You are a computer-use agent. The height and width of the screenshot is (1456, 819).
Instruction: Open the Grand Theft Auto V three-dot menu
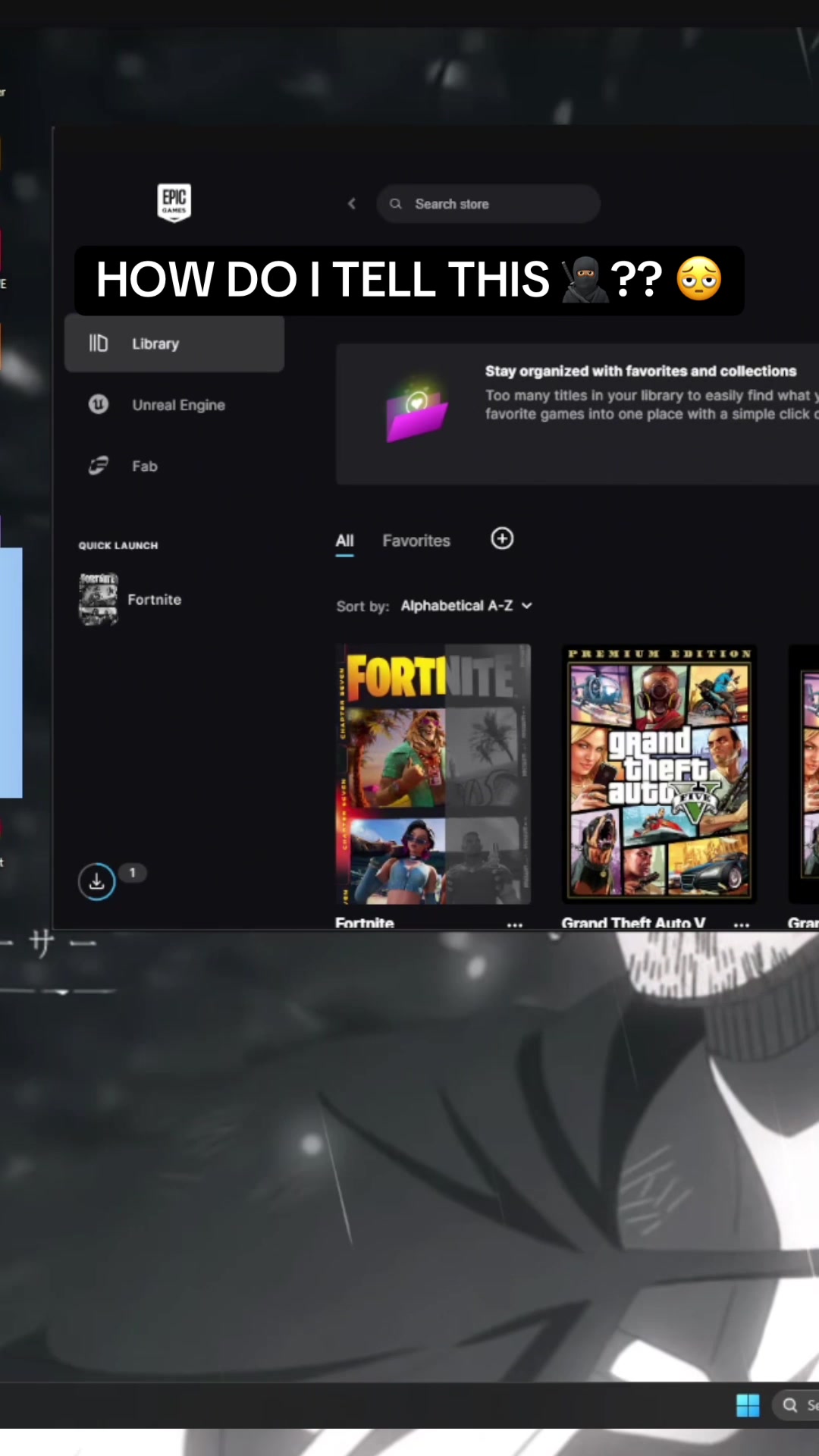point(742,924)
